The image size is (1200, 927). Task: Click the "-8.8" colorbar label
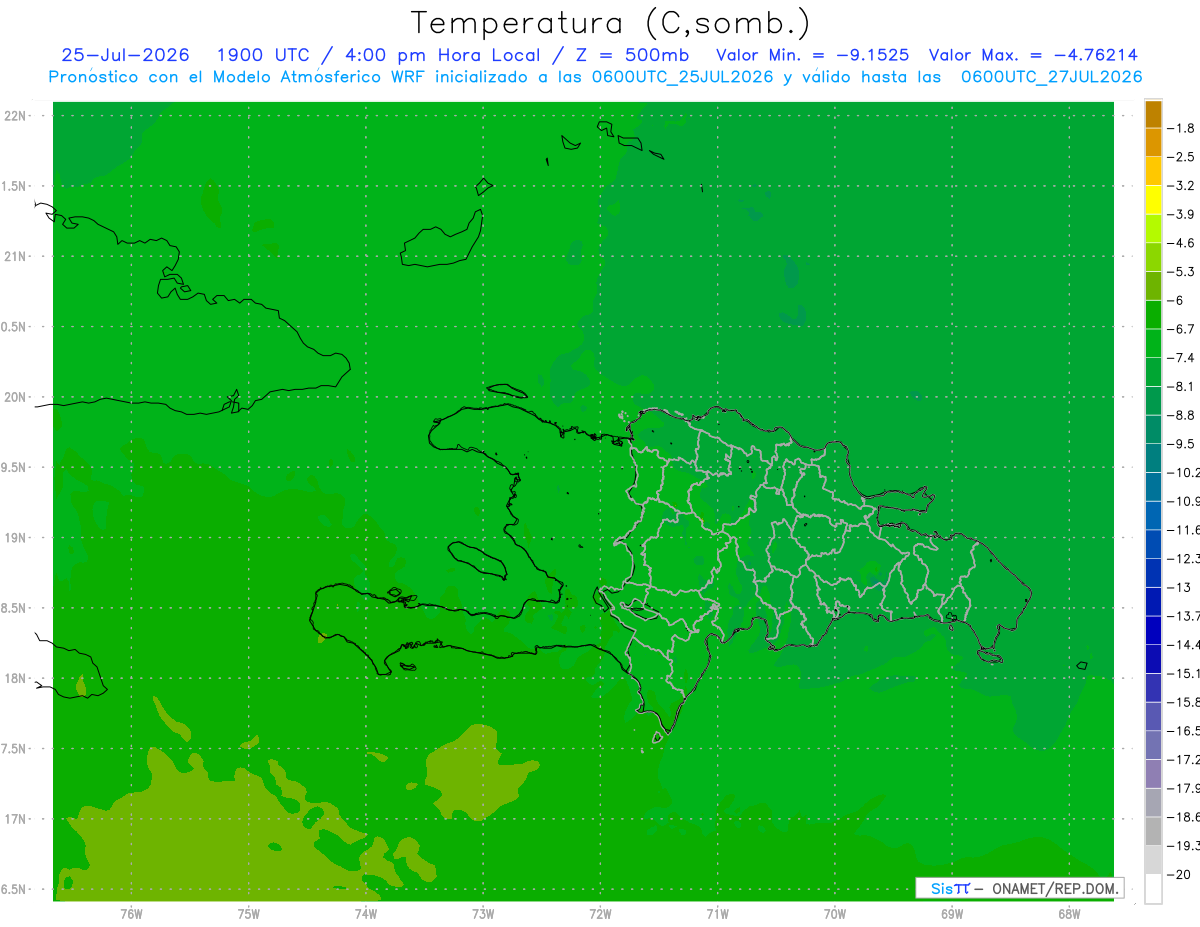pyautogui.click(x=1181, y=415)
